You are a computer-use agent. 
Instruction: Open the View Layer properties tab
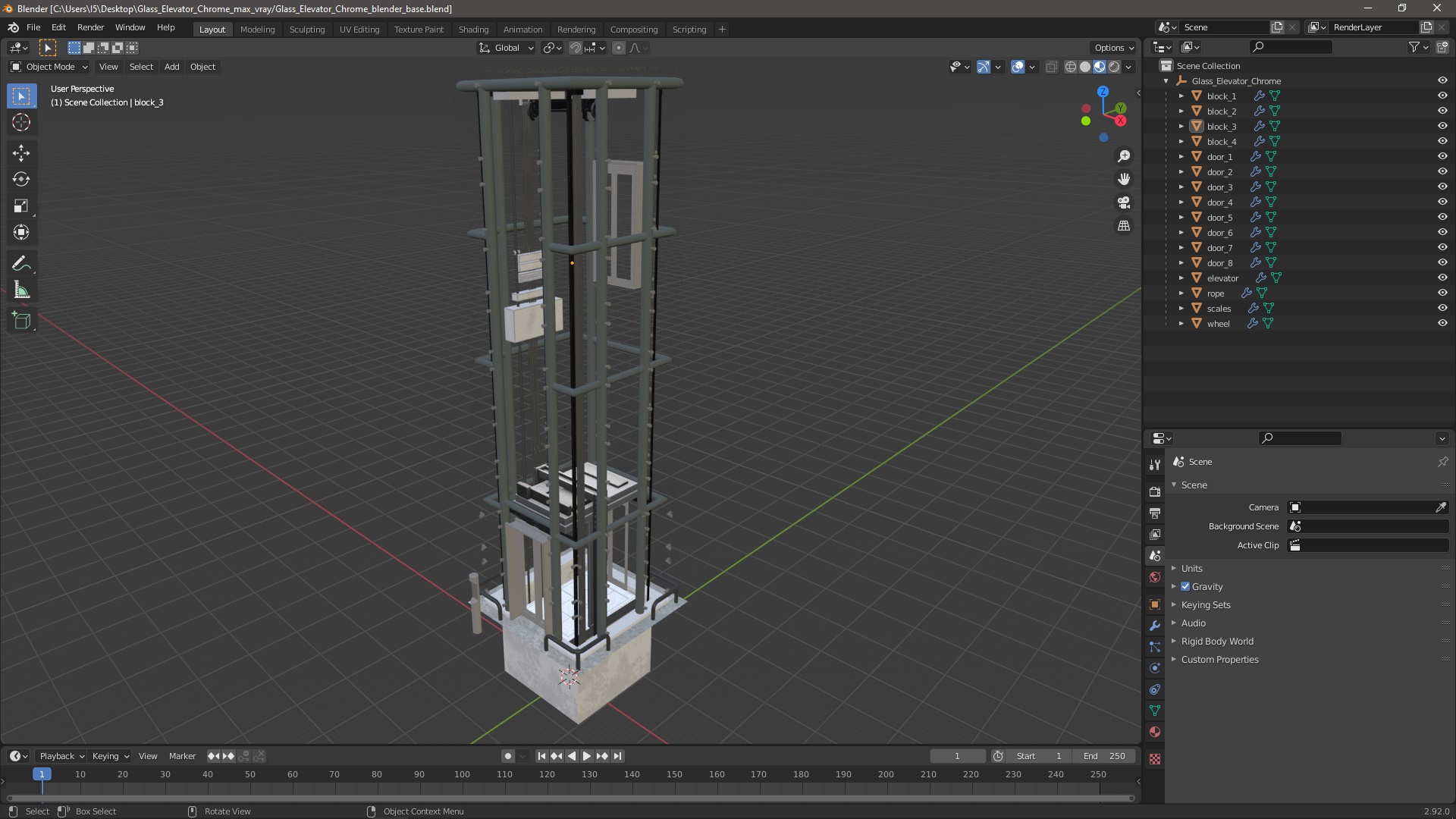coord(1154,534)
